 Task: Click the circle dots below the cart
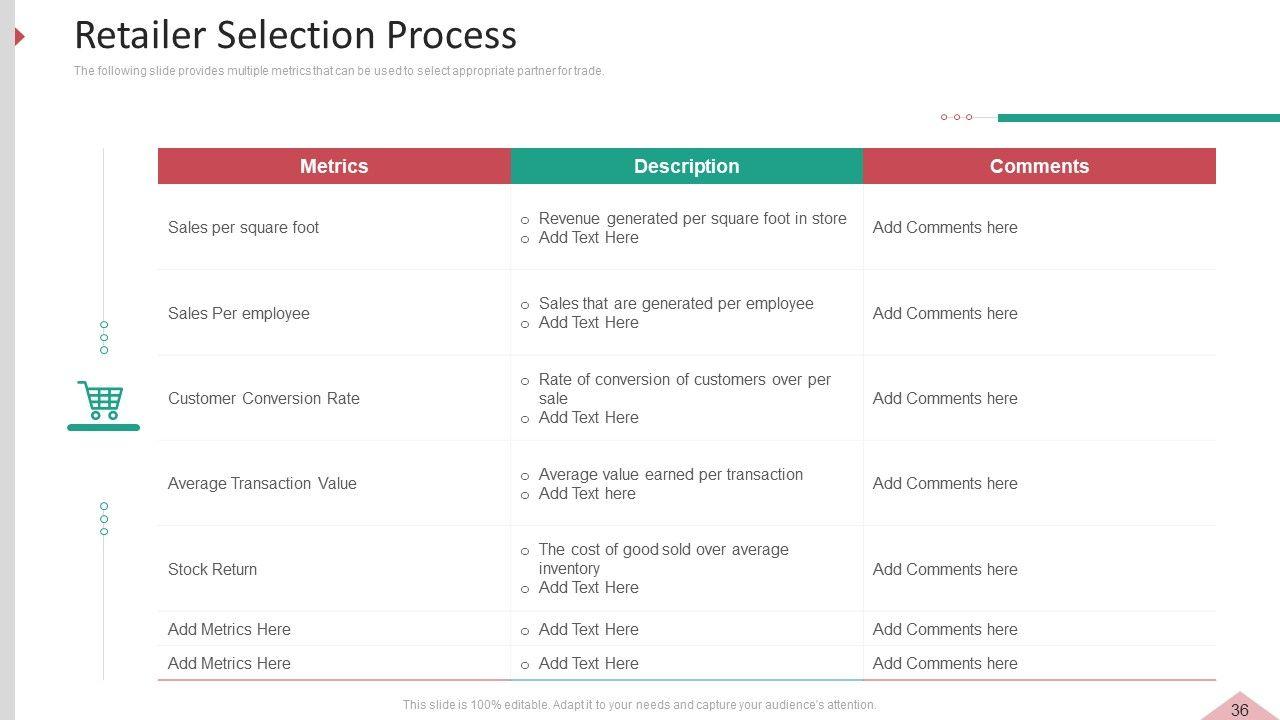point(104,518)
